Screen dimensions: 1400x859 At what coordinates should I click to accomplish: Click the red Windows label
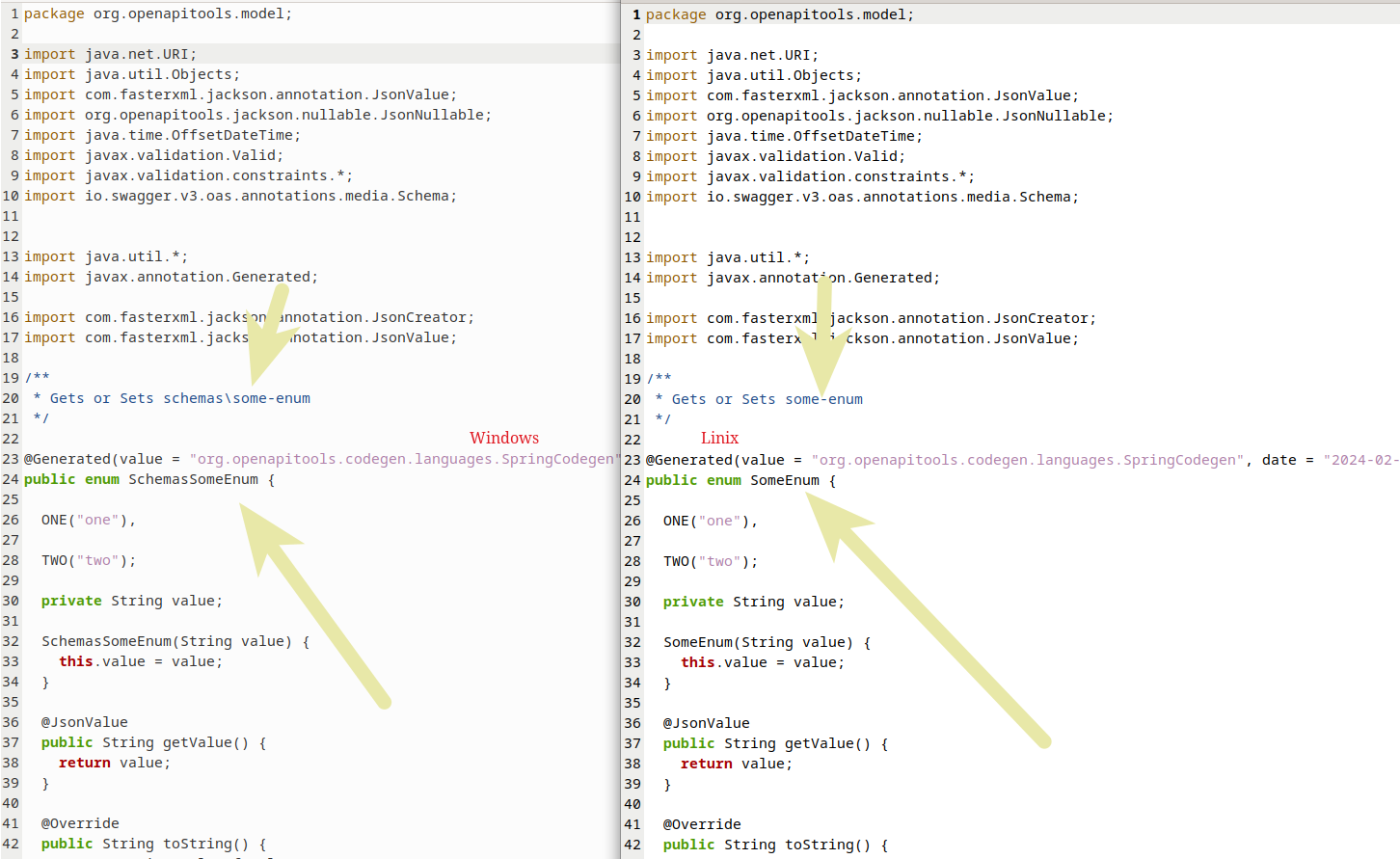point(504,438)
